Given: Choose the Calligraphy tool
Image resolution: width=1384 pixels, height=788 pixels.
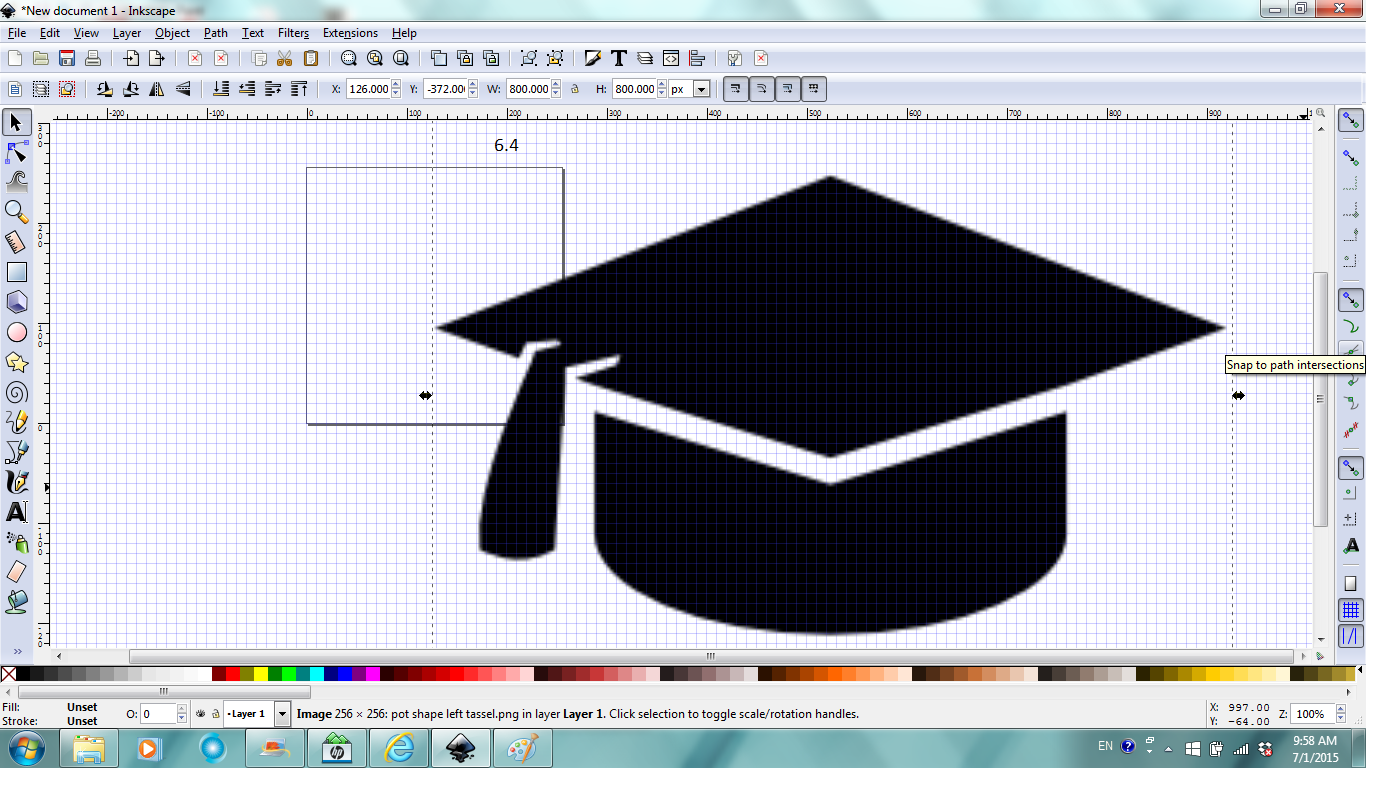Looking at the screenshot, I should pos(16,482).
